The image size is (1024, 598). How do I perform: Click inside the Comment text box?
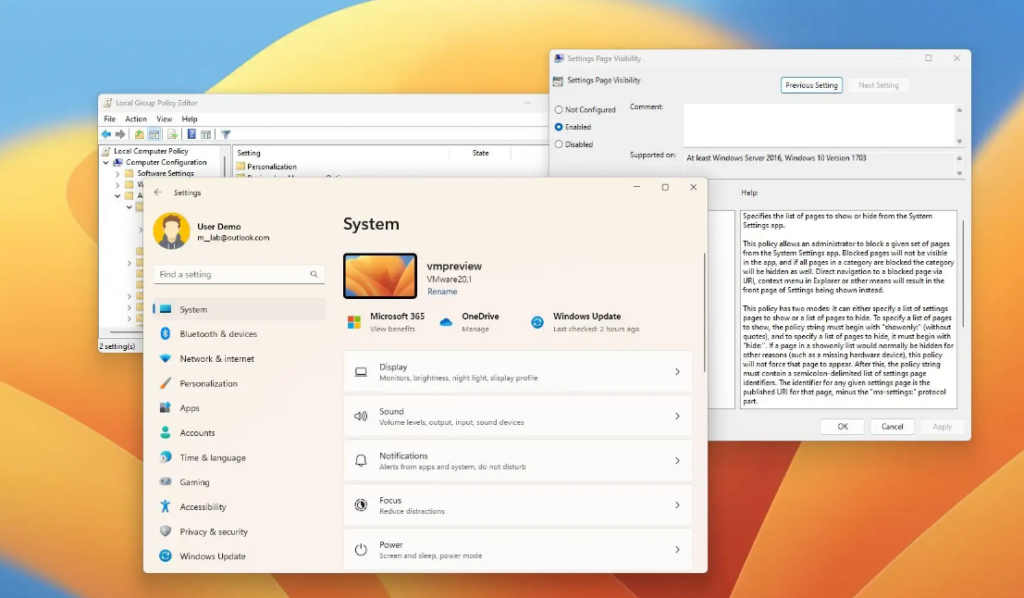819,125
